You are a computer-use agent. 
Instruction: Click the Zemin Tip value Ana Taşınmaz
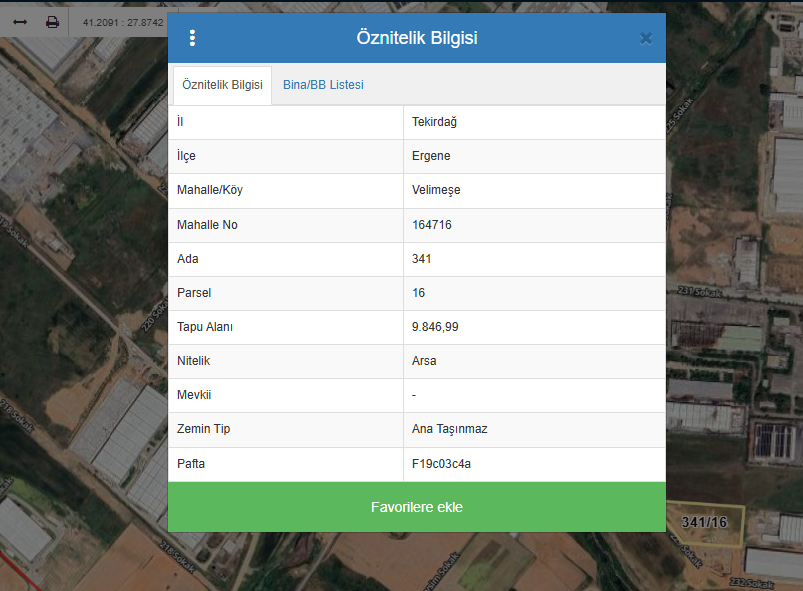[x=449, y=429]
